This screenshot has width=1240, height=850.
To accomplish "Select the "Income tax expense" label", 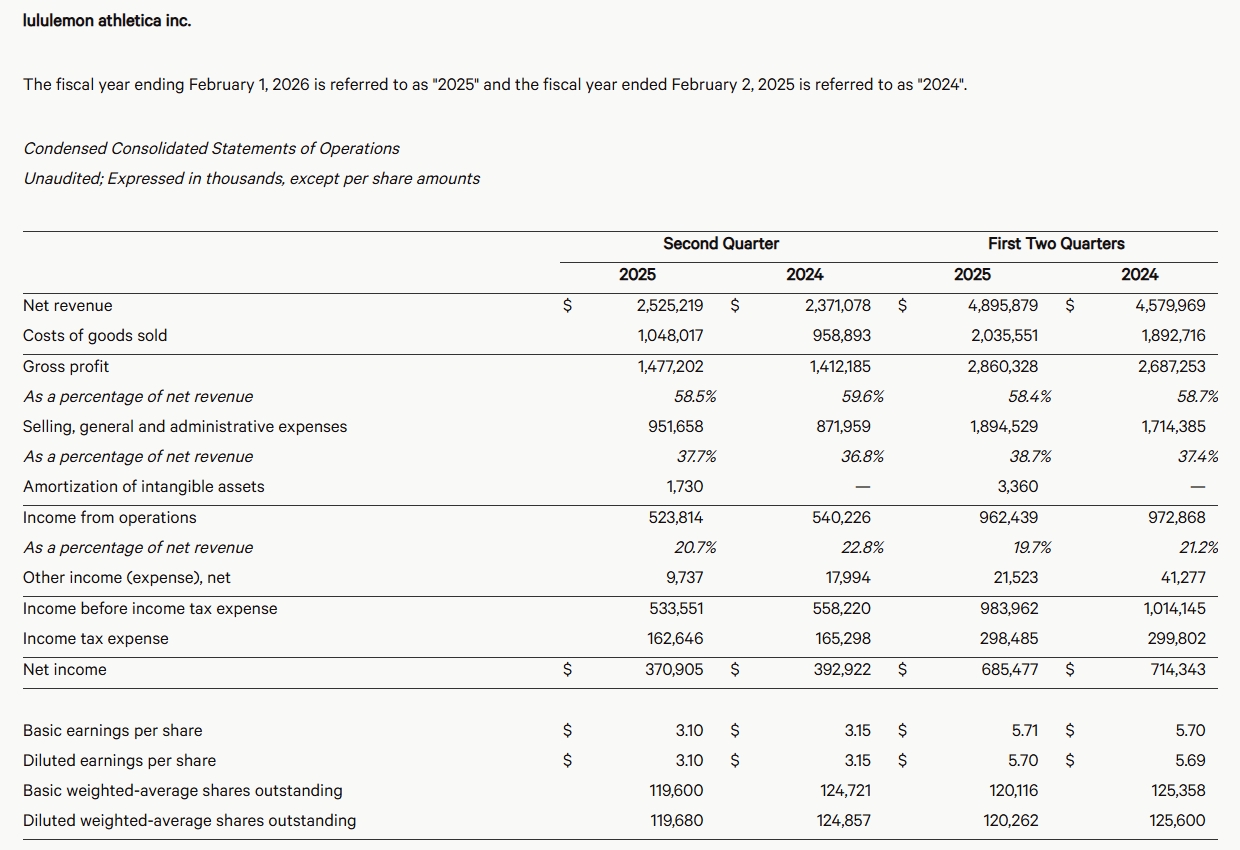I will 96,639.
